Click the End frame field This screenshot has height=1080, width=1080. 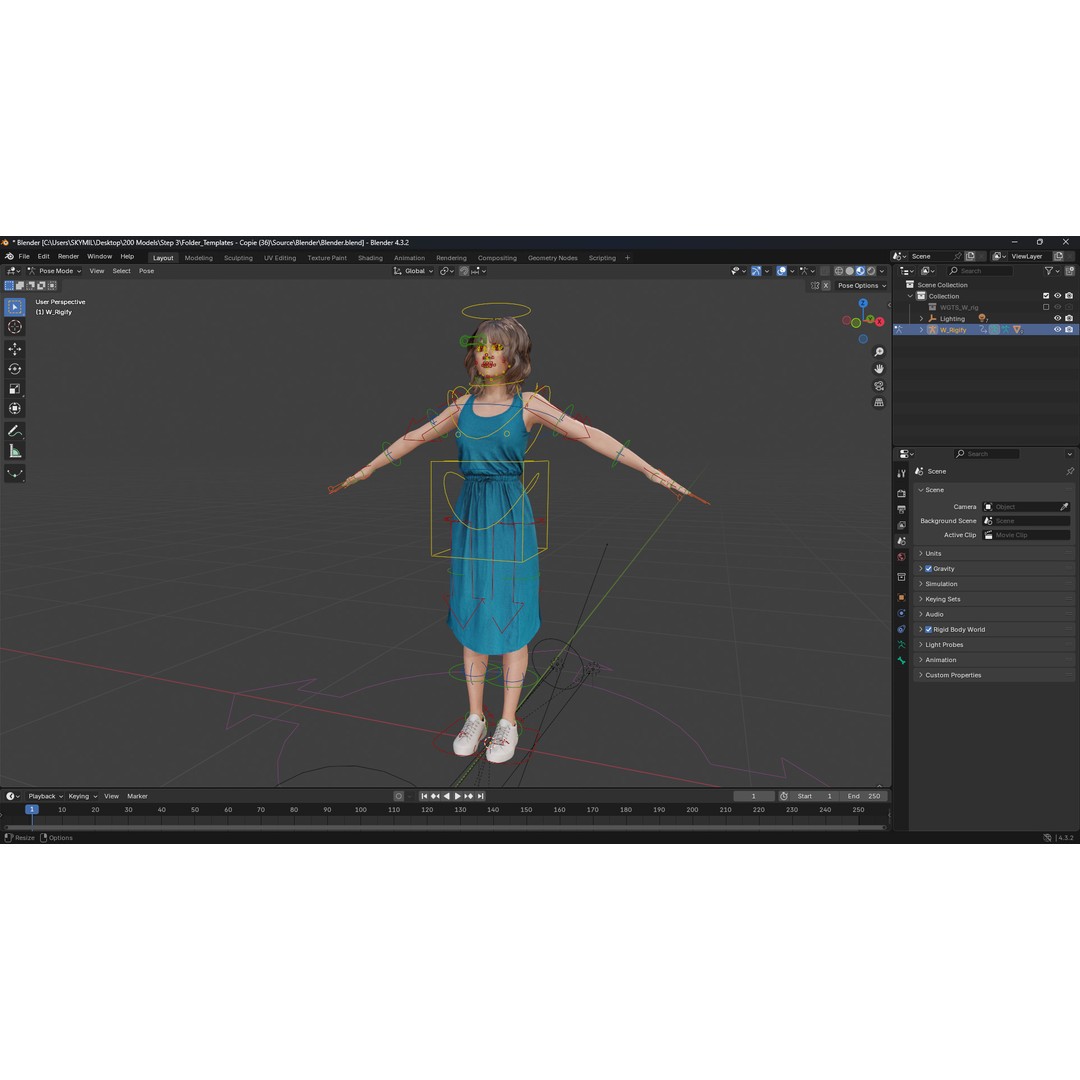[x=865, y=796]
